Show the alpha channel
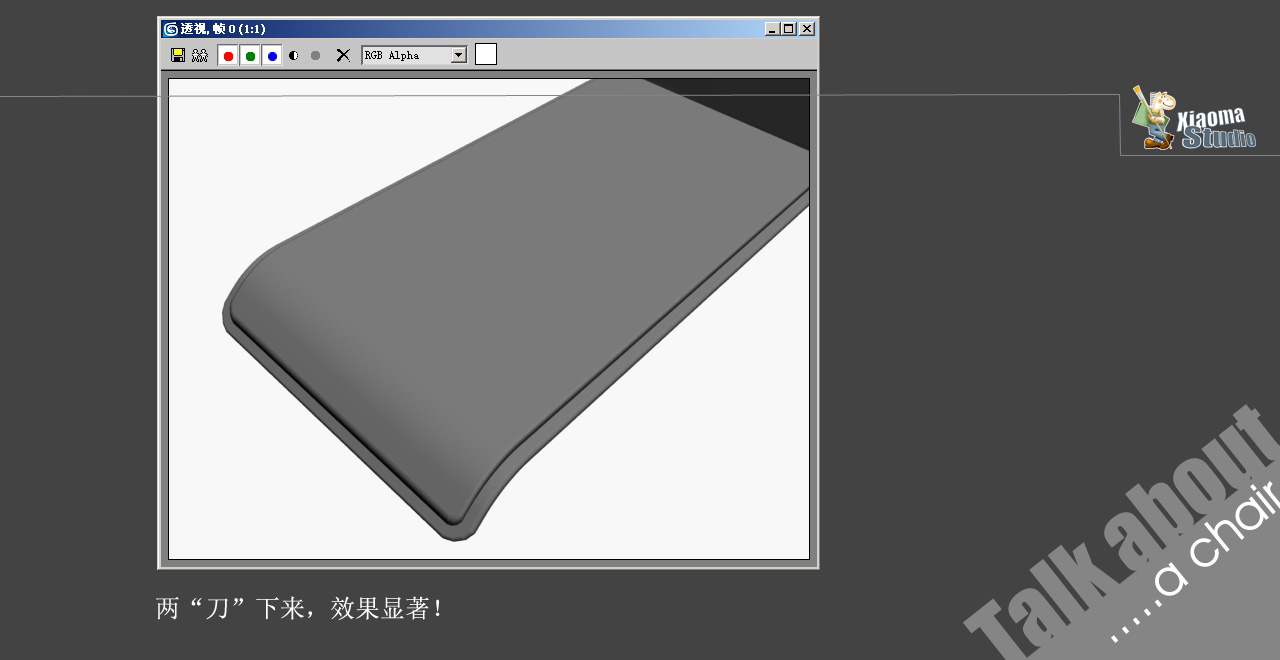The height and width of the screenshot is (660, 1280). pos(294,55)
